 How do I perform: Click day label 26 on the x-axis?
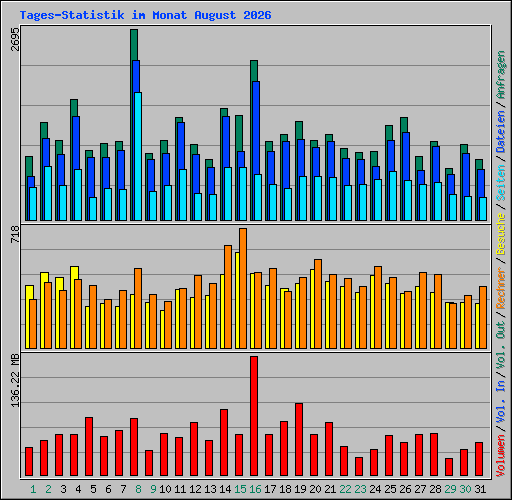tap(405, 489)
